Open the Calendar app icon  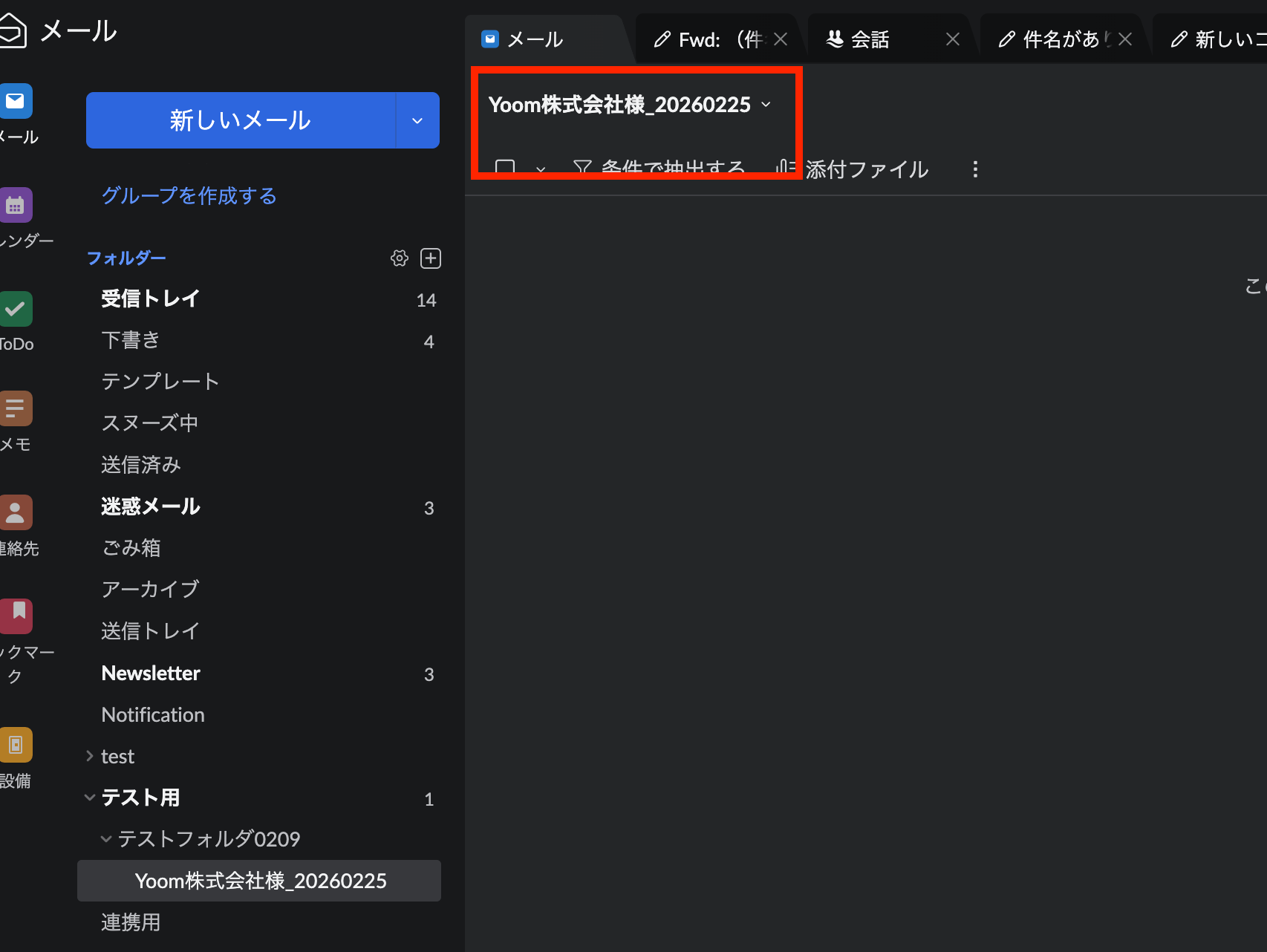pyautogui.click(x=15, y=205)
